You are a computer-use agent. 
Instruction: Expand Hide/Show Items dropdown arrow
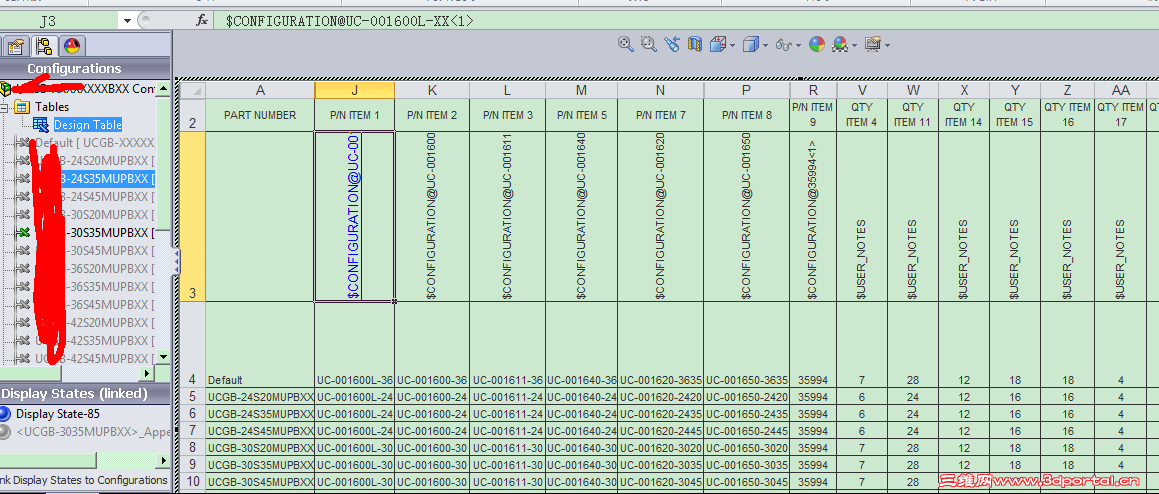point(798,45)
